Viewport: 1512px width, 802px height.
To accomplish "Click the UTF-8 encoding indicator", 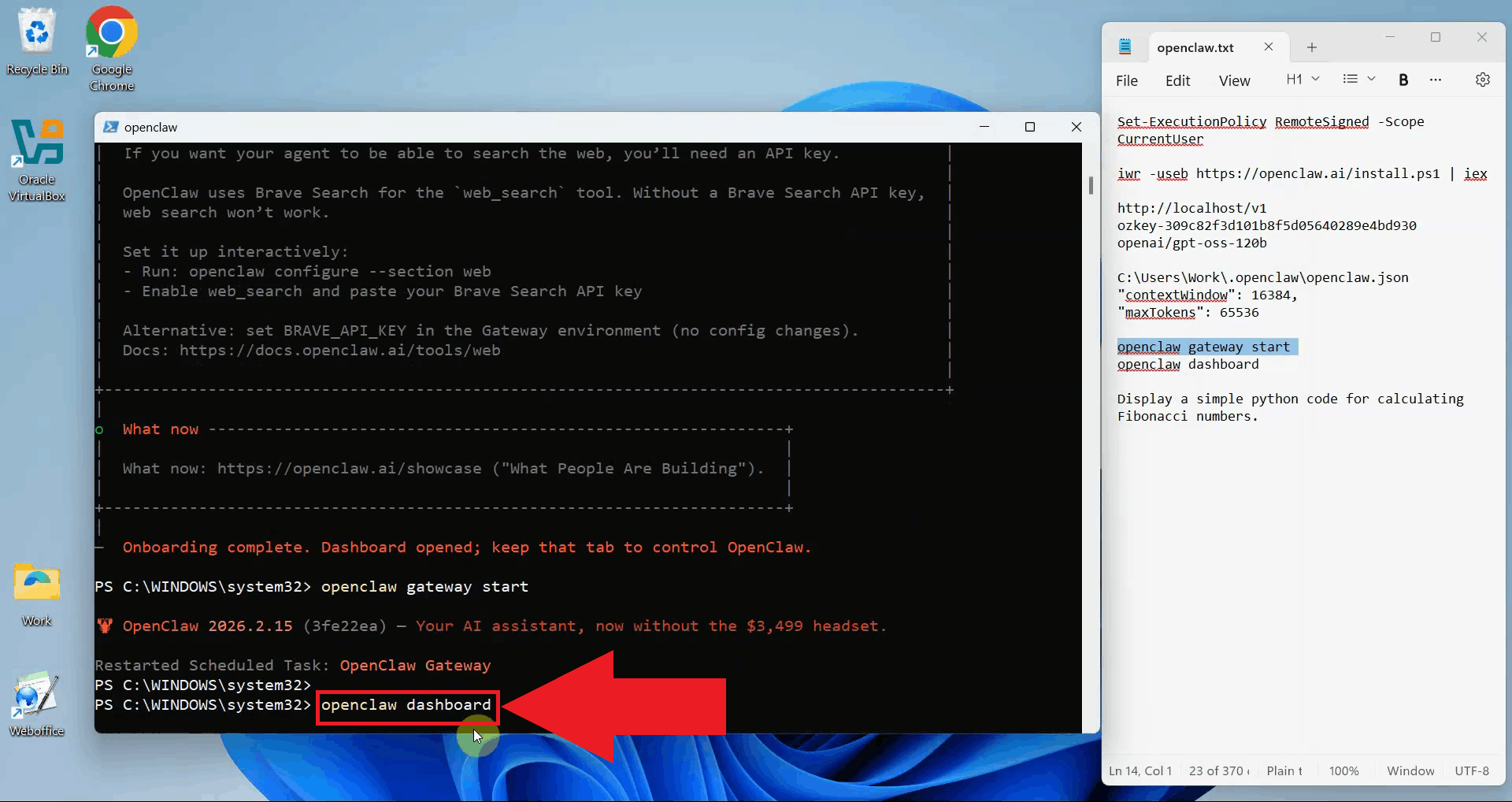I will click(1471, 770).
